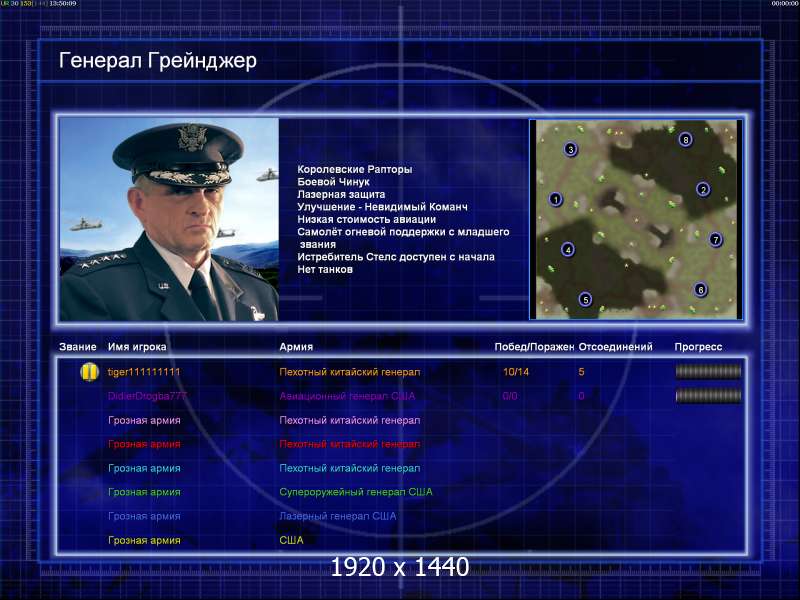Click the Авиационный генерал США army entry
This screenshot has width=800, height=600.
point(347,396)
